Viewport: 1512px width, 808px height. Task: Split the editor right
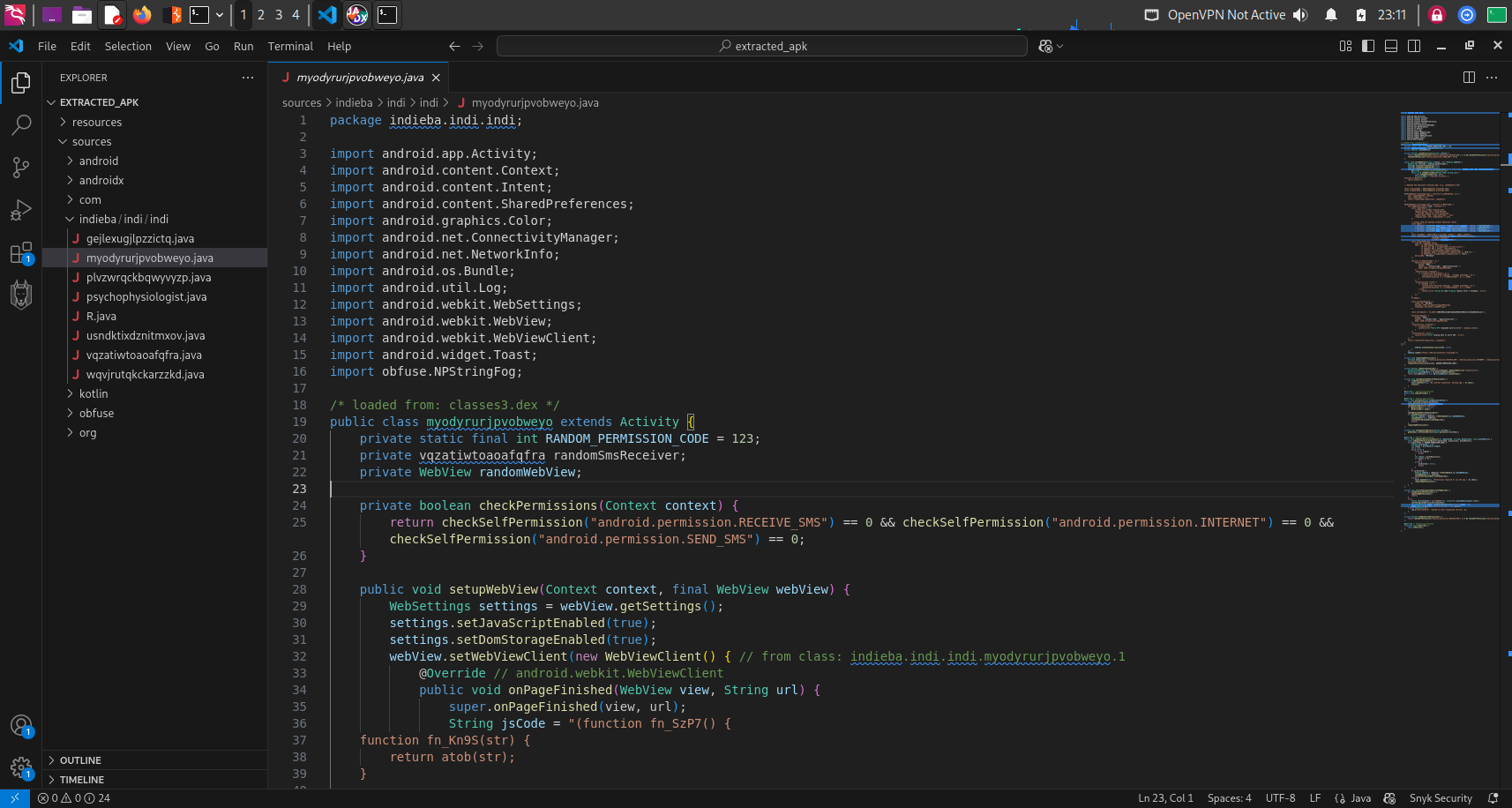pos(1469,78)
